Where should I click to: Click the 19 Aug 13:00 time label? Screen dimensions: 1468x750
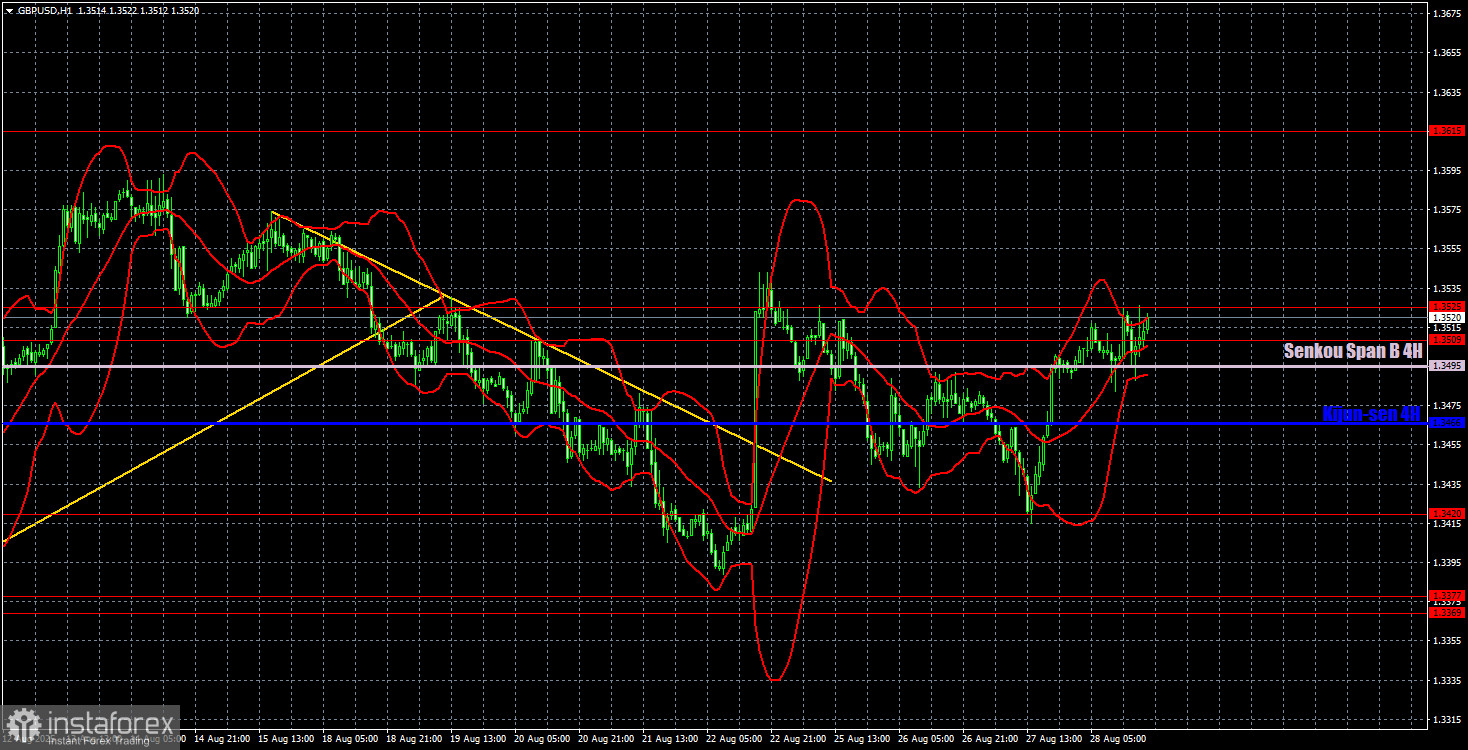(478, 739)
